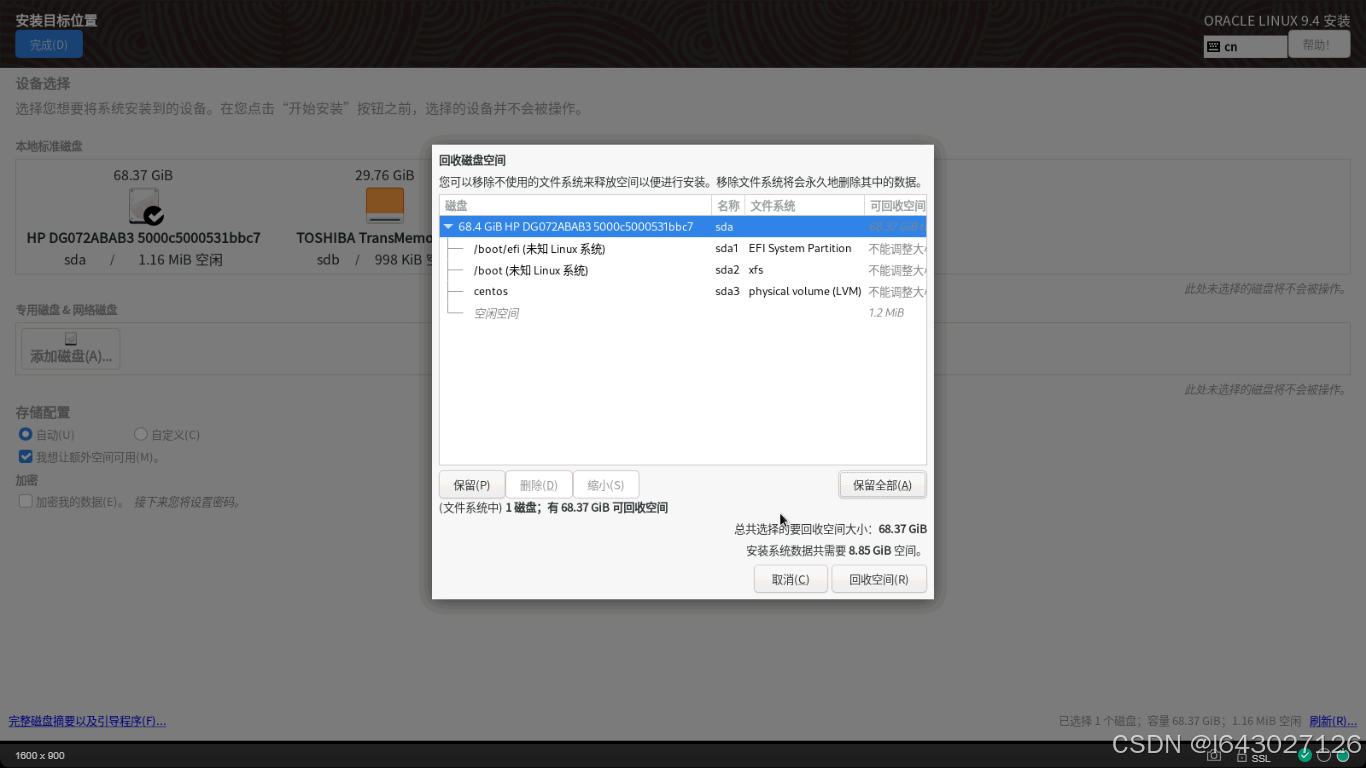1366x768 pixels.
Task: Click the physical volume (LVM) cell
Action: pos(805,292)
